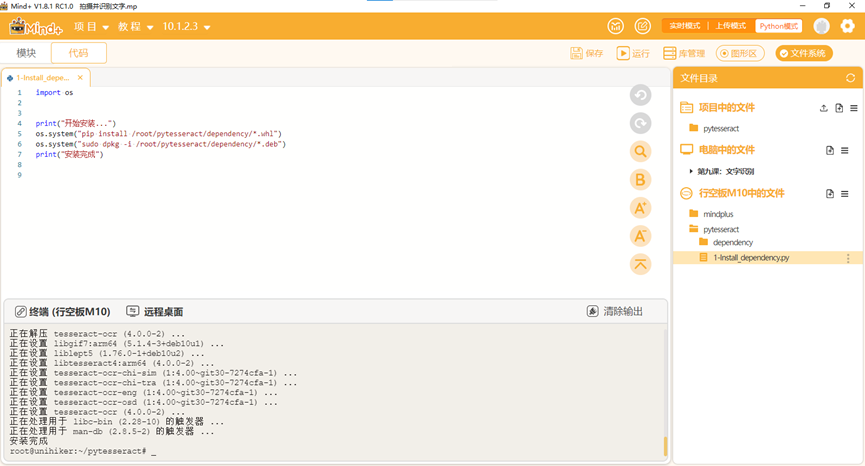865x466 pixels.
Task: Click the 电脑中的文件 monitor icon
Action: (686, 149)
